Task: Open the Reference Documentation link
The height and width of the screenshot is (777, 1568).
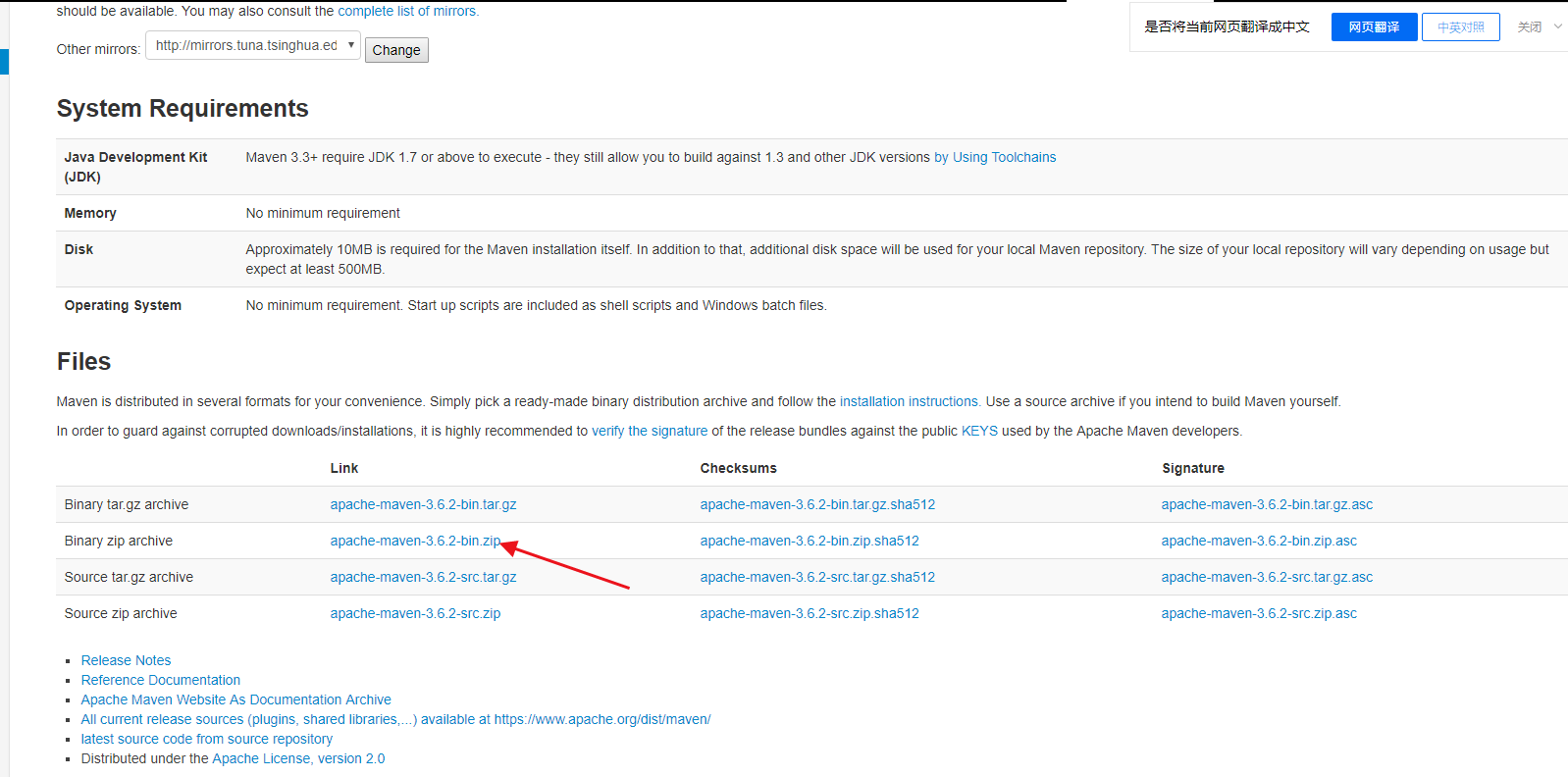Action: pyautogui.click(x=160, y=680)
